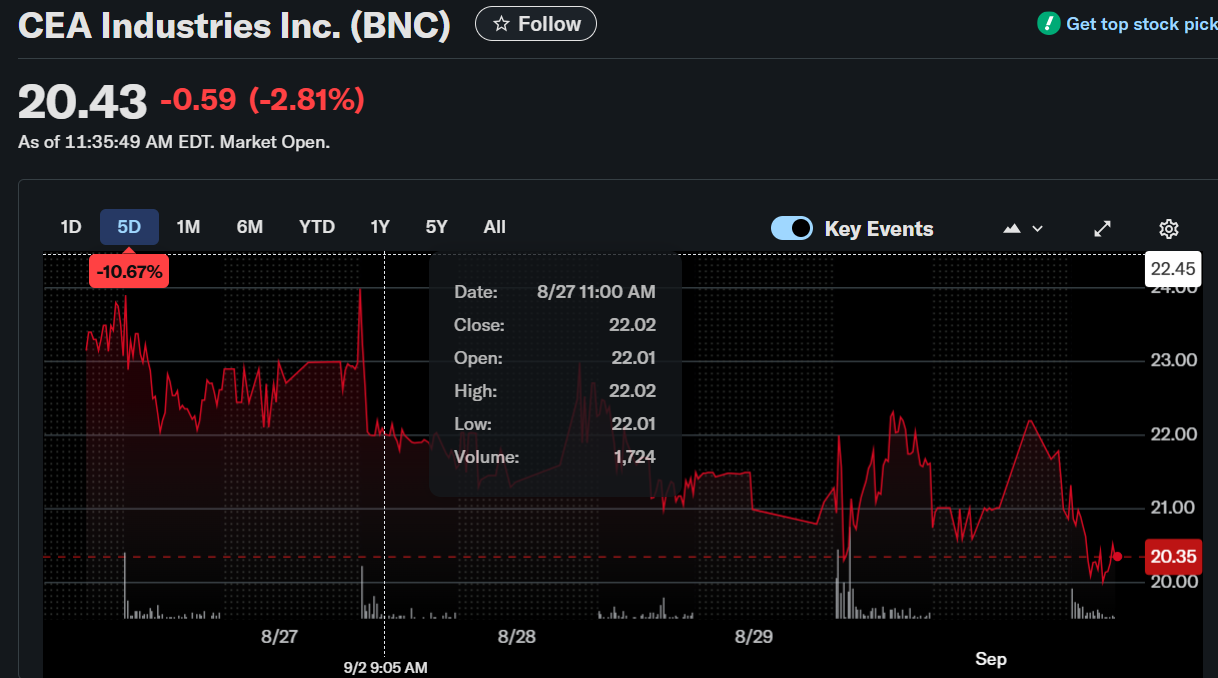The image size is (1218, 678).
Task: Click the 22.45 price axis label
Action: (x=1173, y=268)
